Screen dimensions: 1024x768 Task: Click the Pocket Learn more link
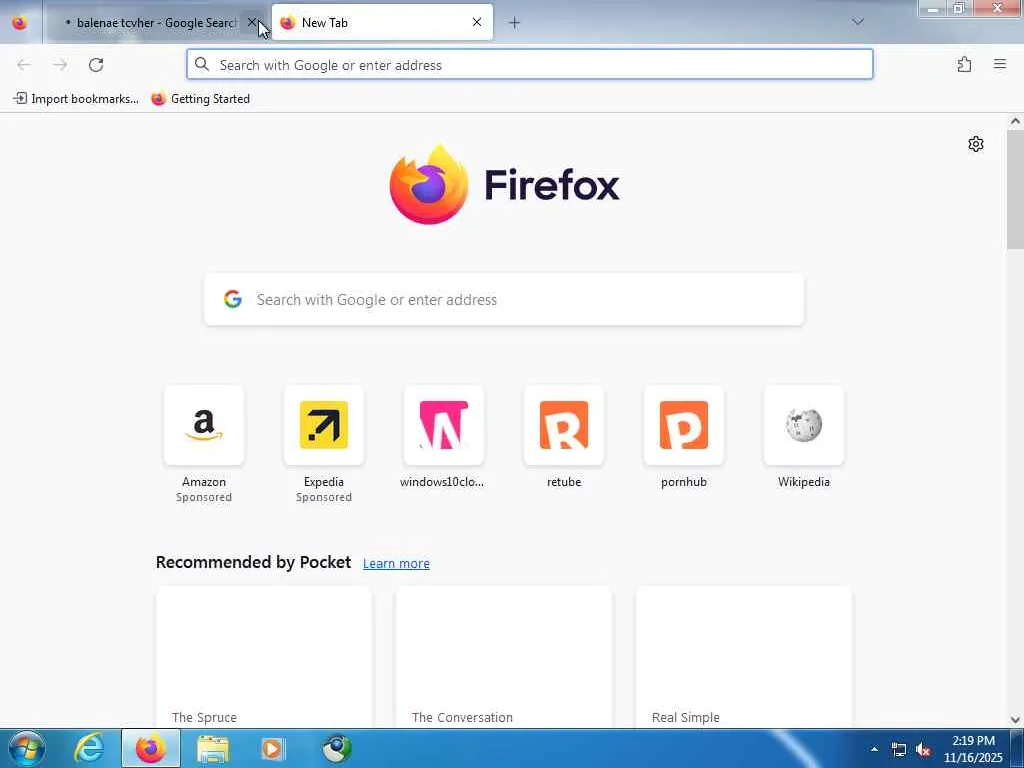pos(396,563)
